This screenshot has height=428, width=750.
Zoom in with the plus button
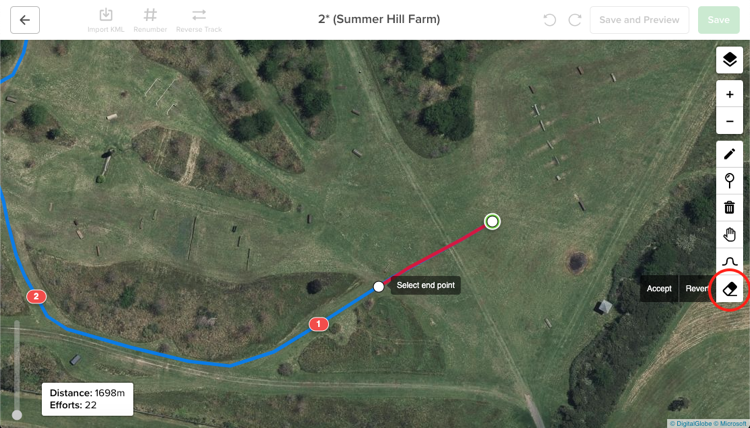pyautogui.click(x=729, y=94)
